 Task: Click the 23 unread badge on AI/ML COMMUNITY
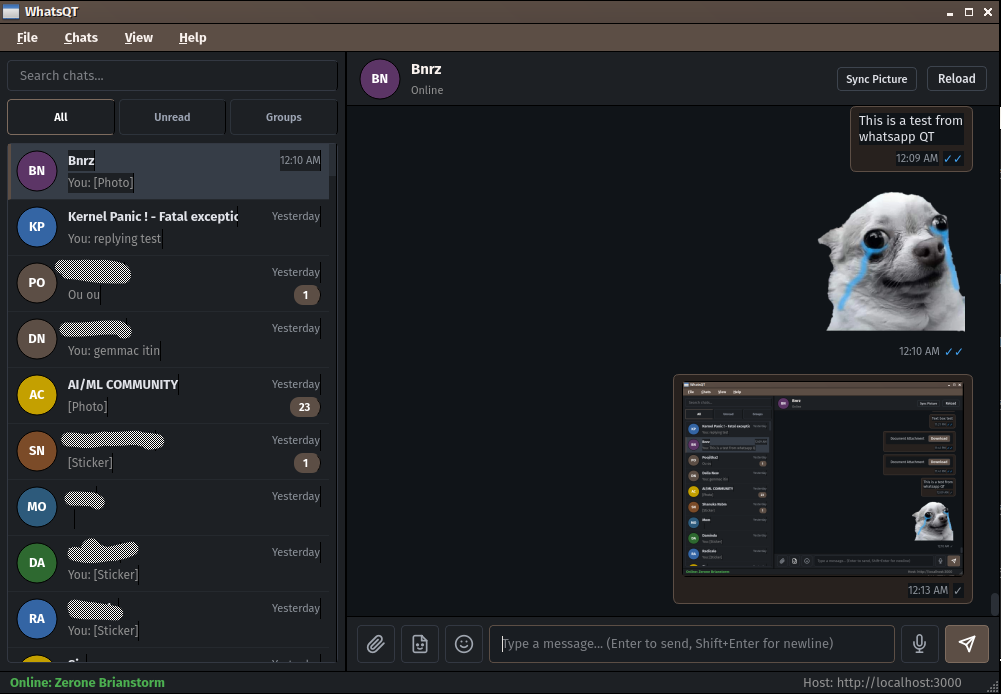click(305, 407)
